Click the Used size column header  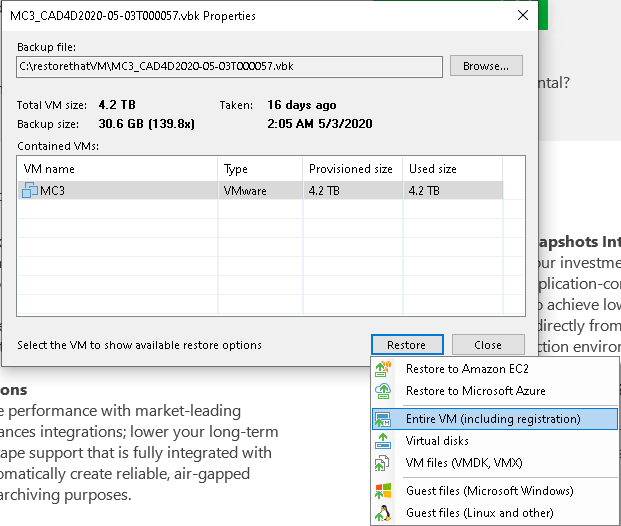click(x=453, y=169)
